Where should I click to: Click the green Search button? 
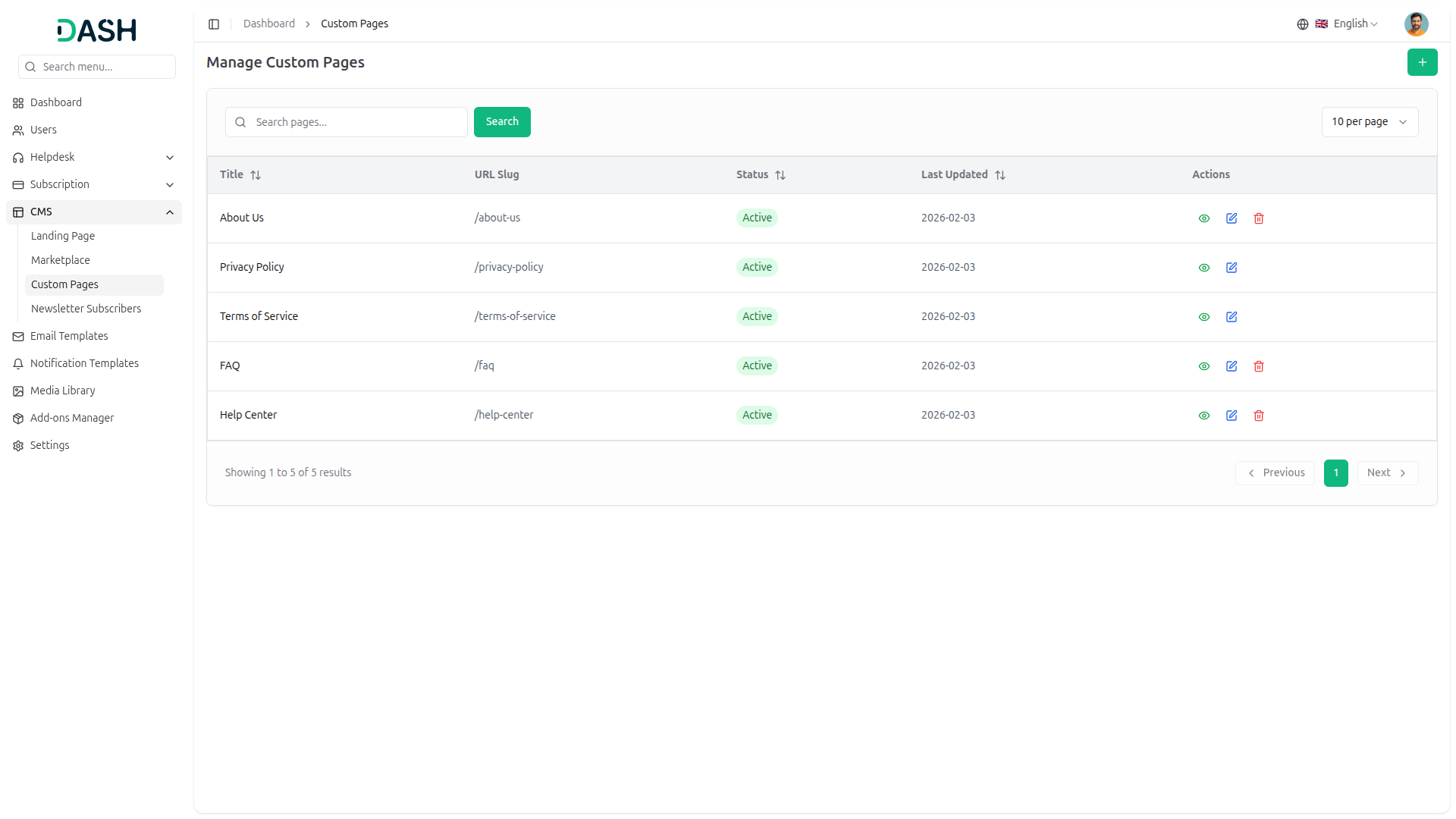[501, 122]
